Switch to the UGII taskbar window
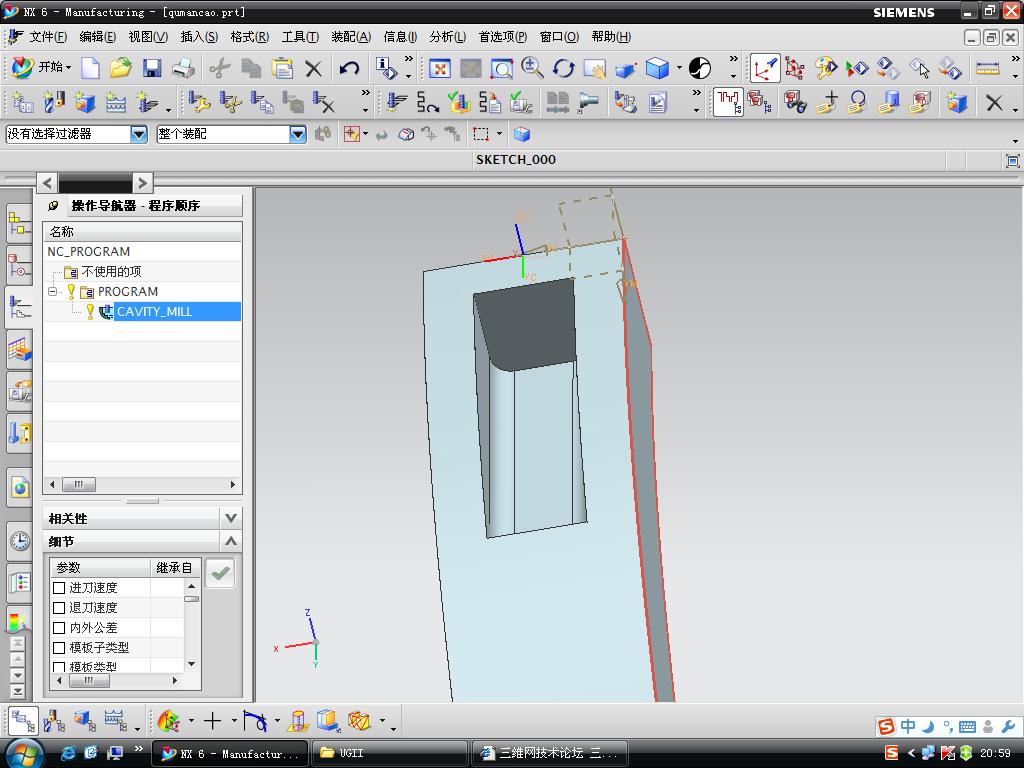This screenshot has height=768, width=1024. pos(390,753)
